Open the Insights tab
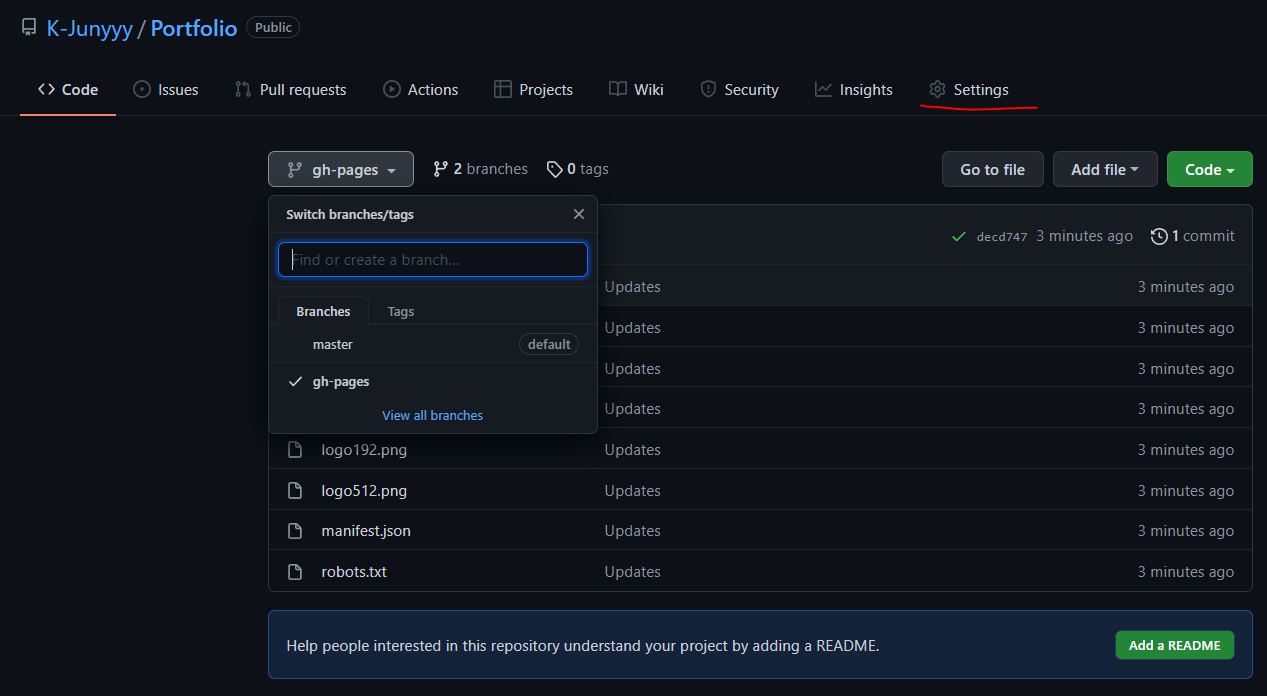Viewport: 1267px width, 696px height. pyautogui.click(x=854, y=90)
